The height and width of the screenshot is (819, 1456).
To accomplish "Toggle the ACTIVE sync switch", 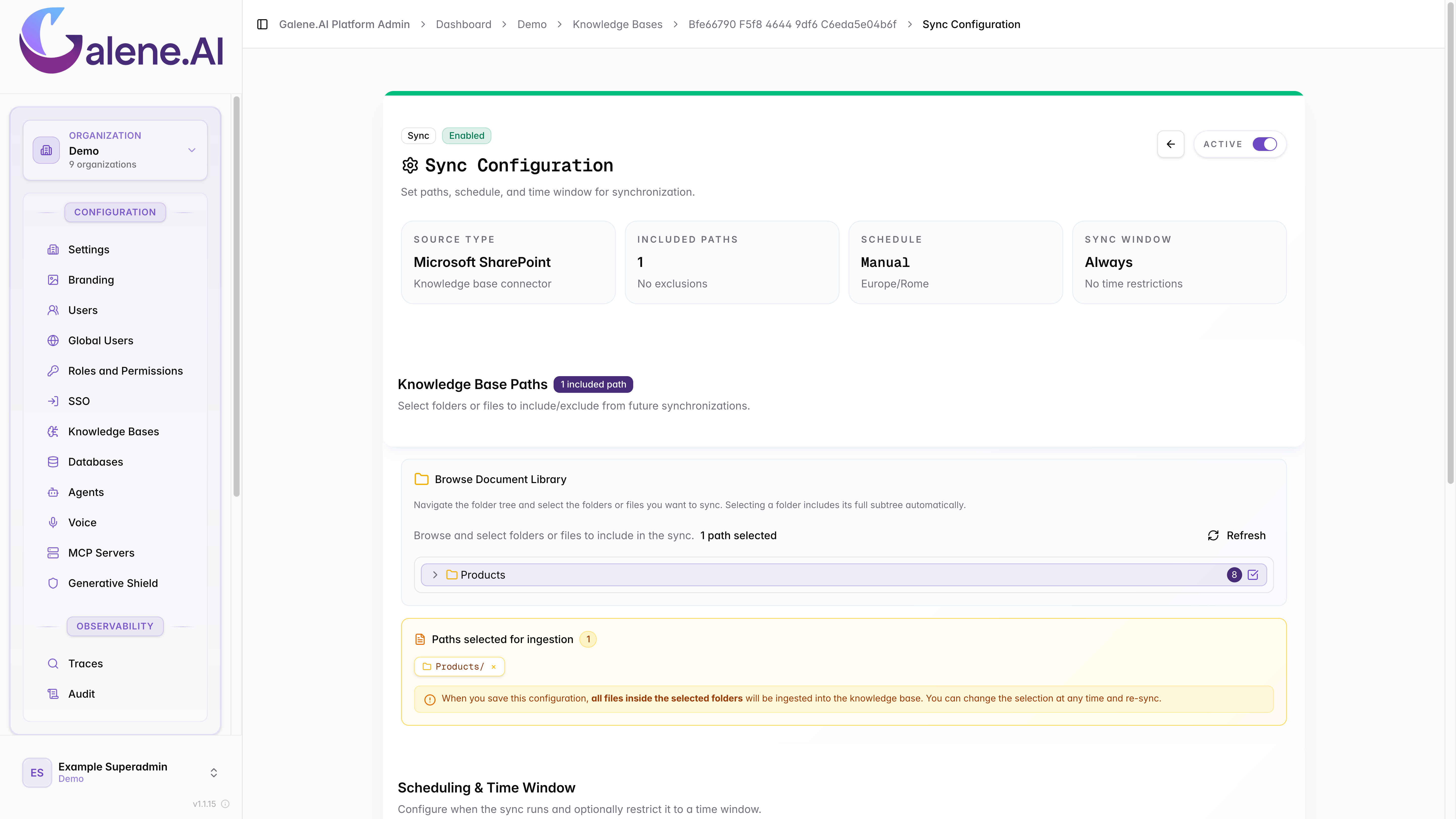I will pyautogui.click(x=1264, y=144).
